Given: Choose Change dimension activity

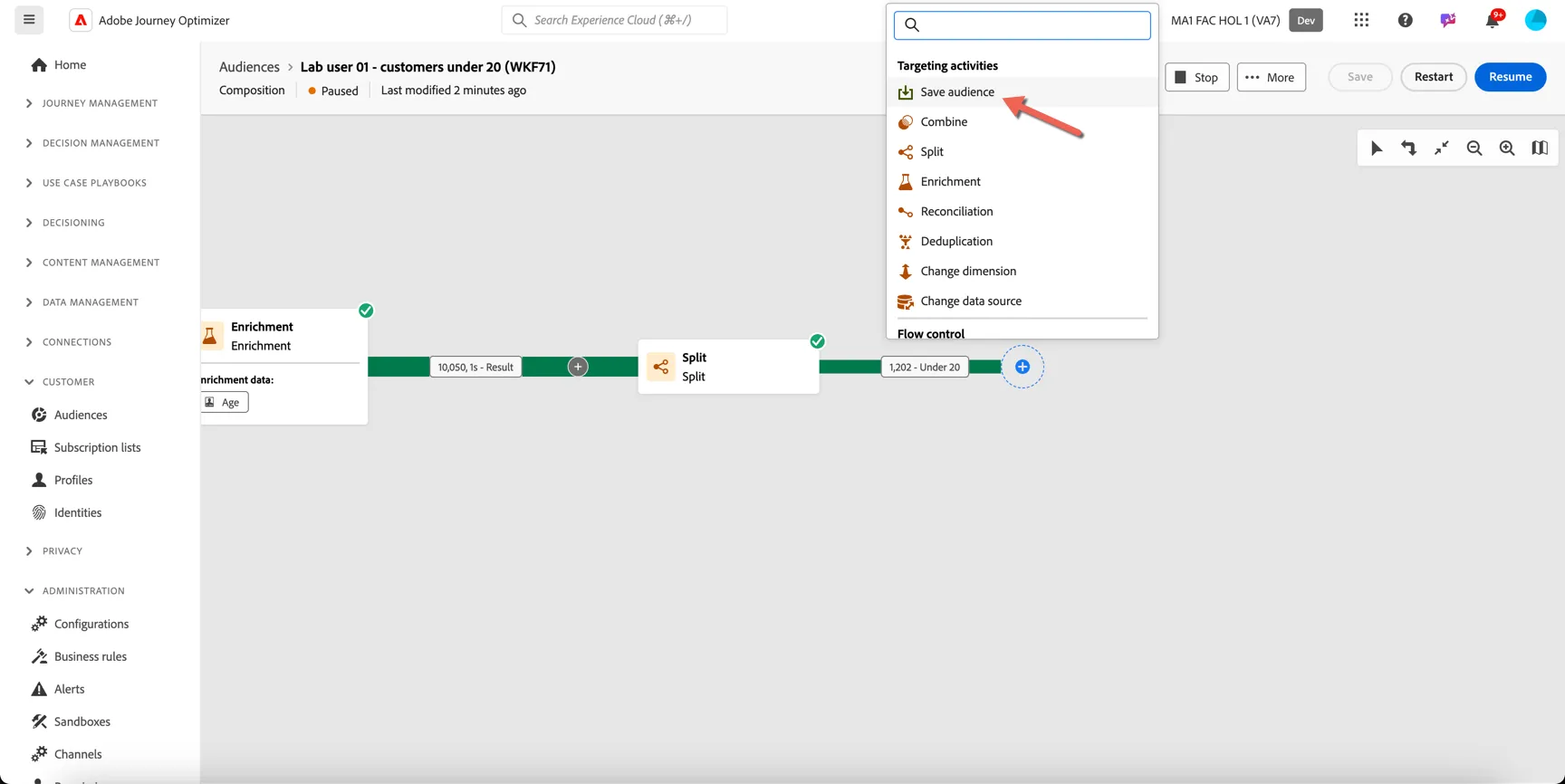Looking at the screenshot, I should [x=1022, y=272].
